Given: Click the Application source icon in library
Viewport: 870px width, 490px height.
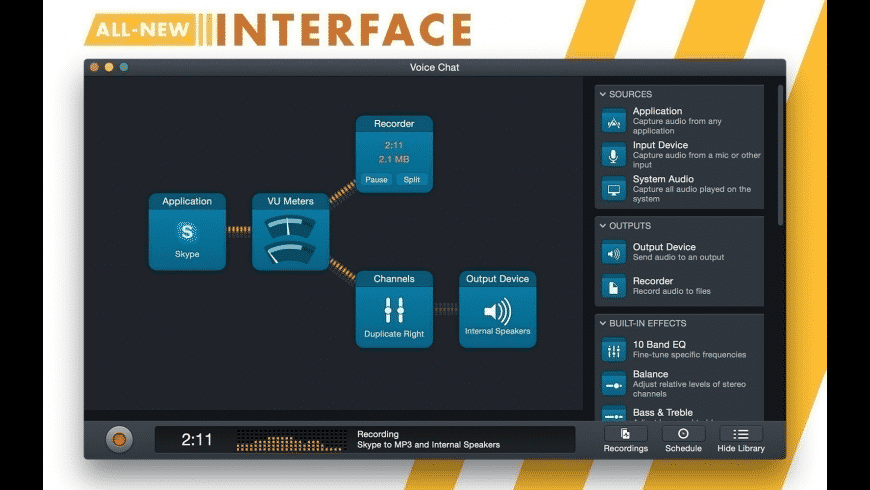Looking at the screenshot, I should pos(614,121).
